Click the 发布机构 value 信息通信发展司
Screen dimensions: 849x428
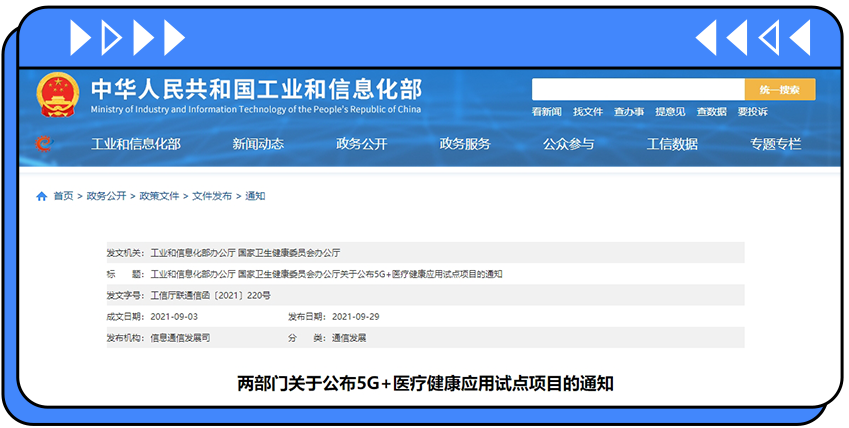[x=180, y=338]
